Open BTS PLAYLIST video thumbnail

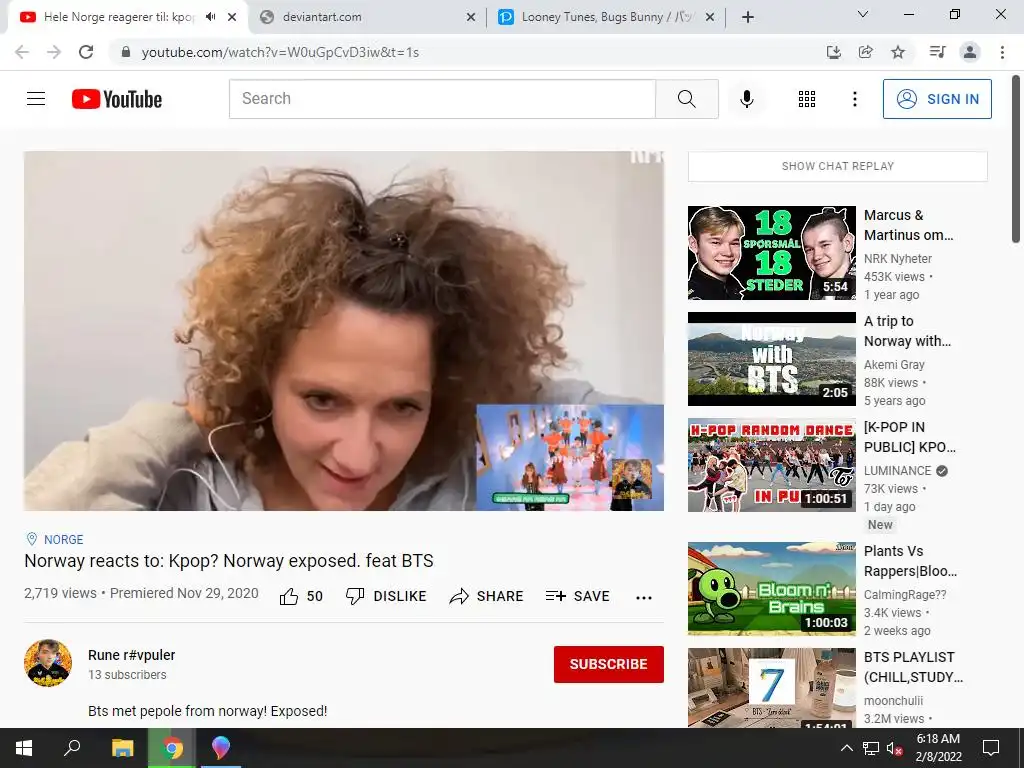point(771,688)
